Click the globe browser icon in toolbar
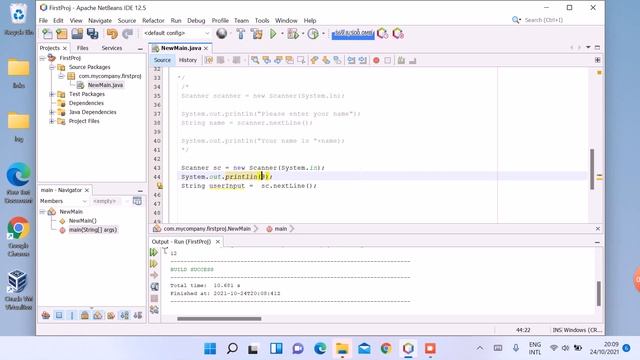The width and height of the screenshot is (640, 360). [222, 33]
